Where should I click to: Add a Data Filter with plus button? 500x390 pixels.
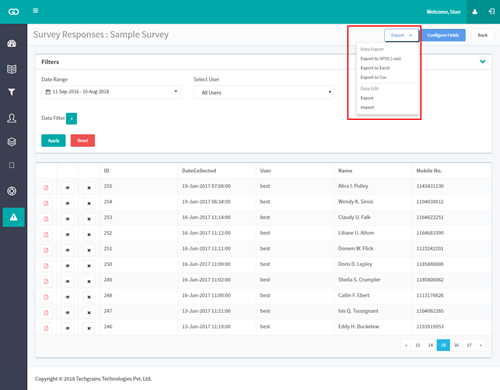point(71,119)
